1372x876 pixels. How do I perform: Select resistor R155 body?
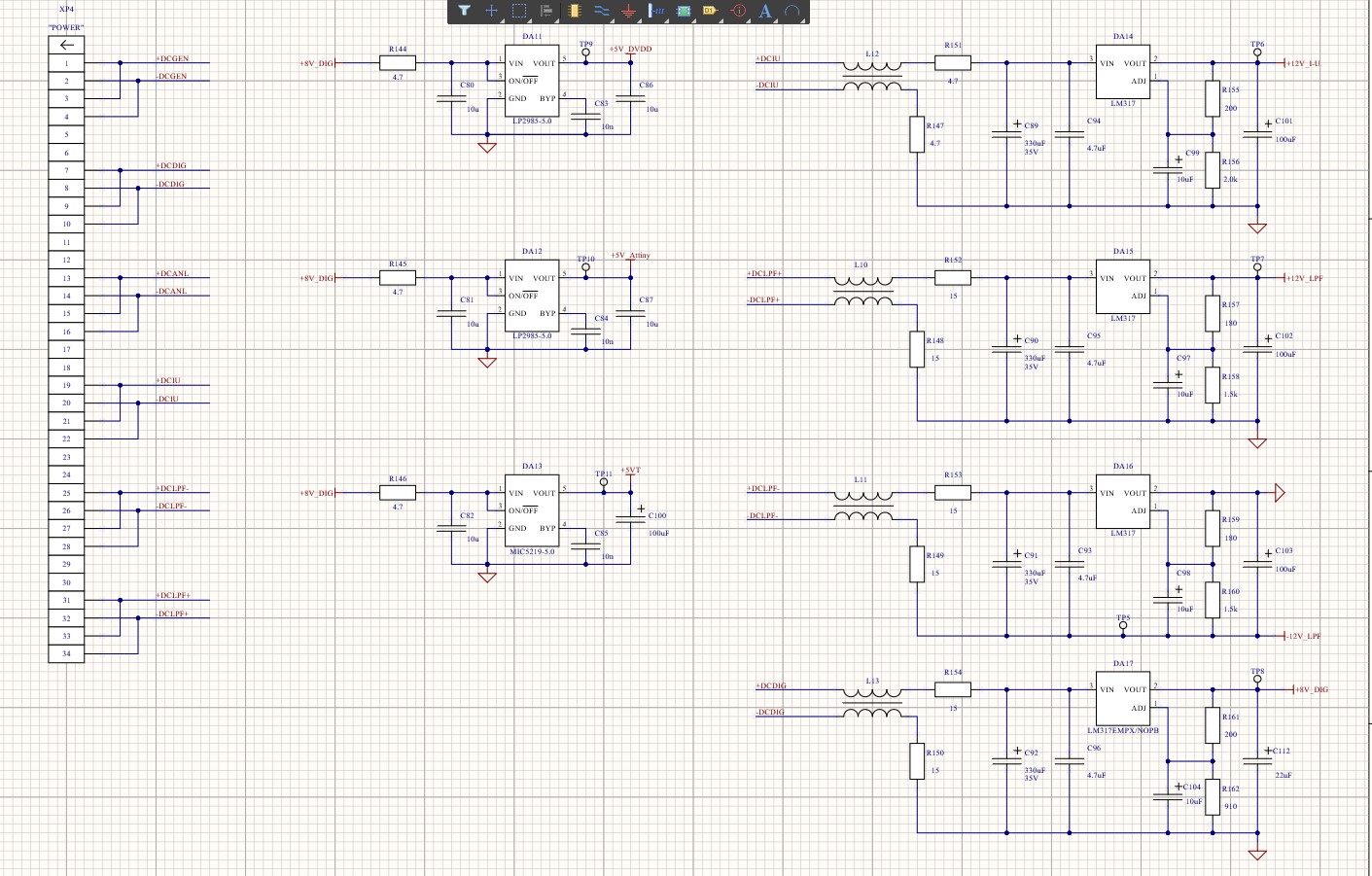click(x=1213, y=99)
